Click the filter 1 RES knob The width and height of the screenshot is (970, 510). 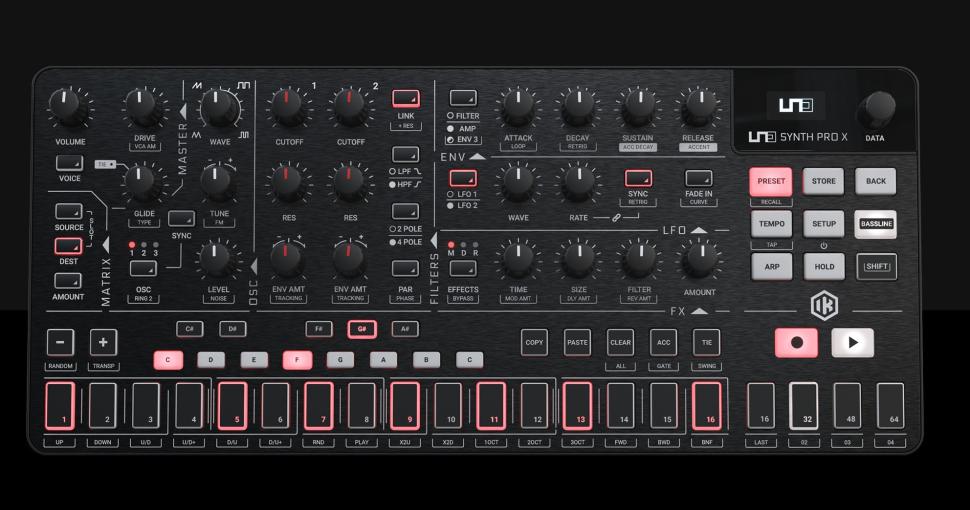tap(287, 183)
